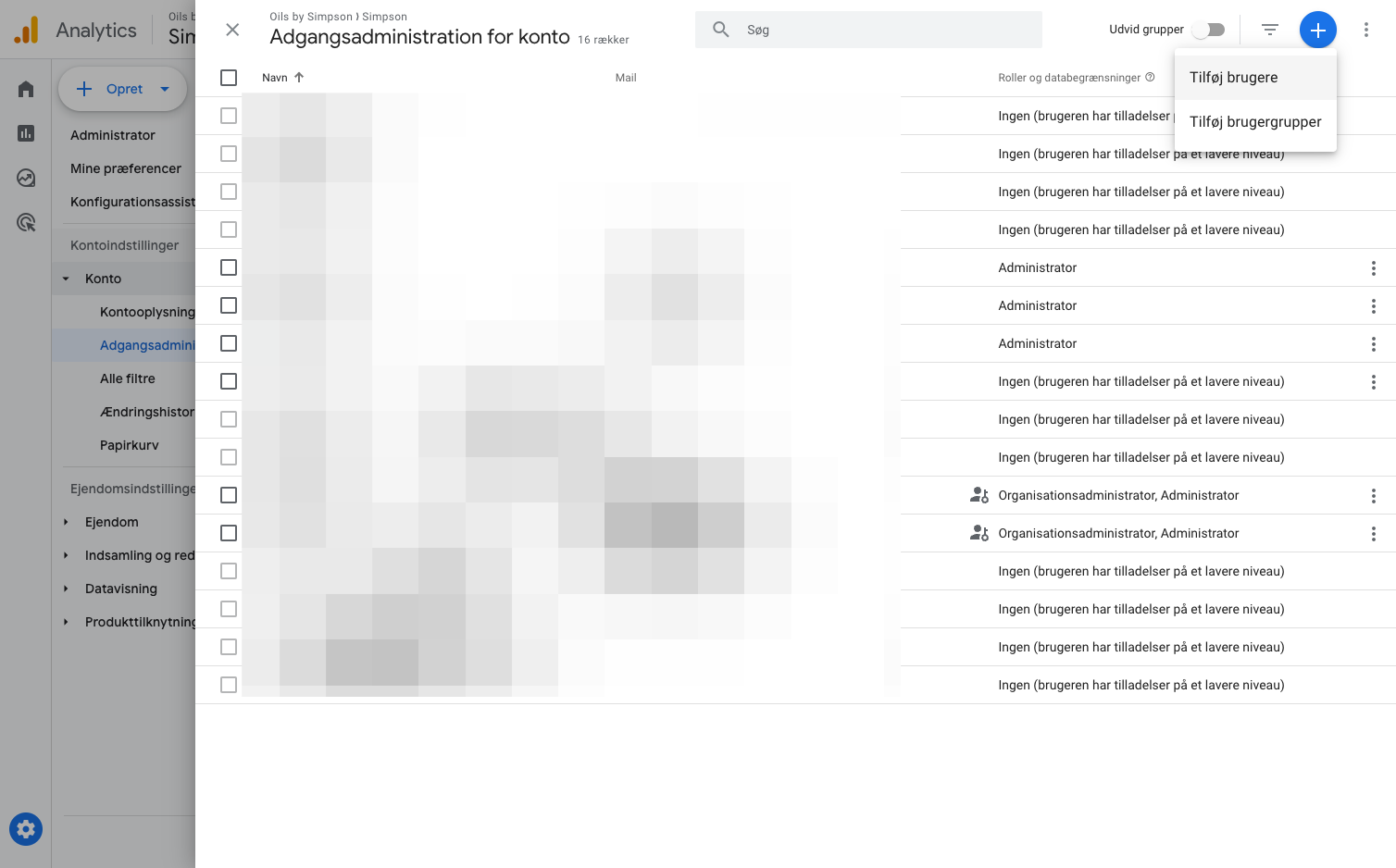Open the Admin gear icon
The width and height of the screenshot is (1396, 868).
26,829
